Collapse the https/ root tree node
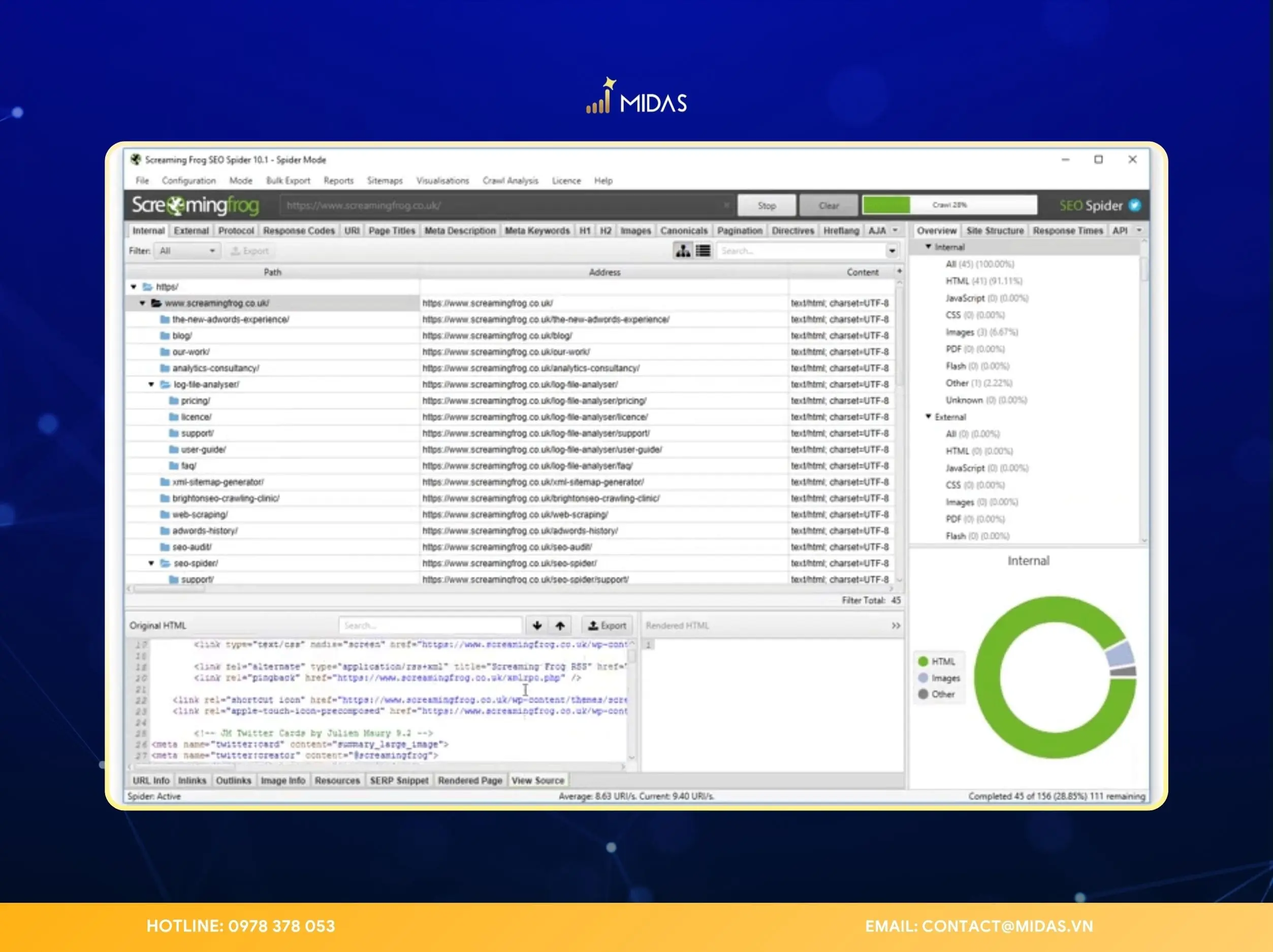 click(134, 286)
